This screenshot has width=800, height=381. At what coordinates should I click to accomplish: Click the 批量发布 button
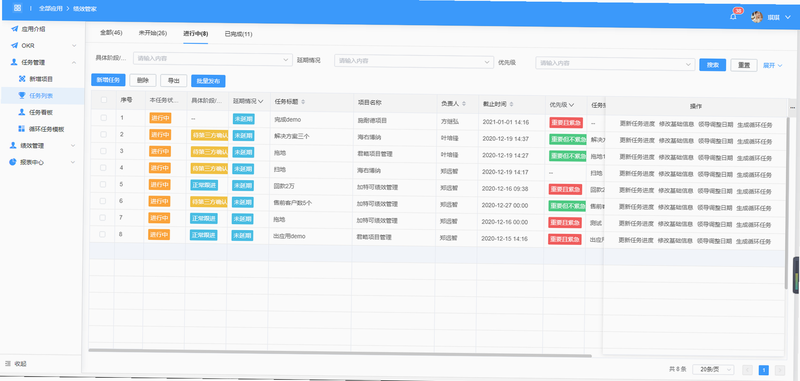tap(208, 81)
